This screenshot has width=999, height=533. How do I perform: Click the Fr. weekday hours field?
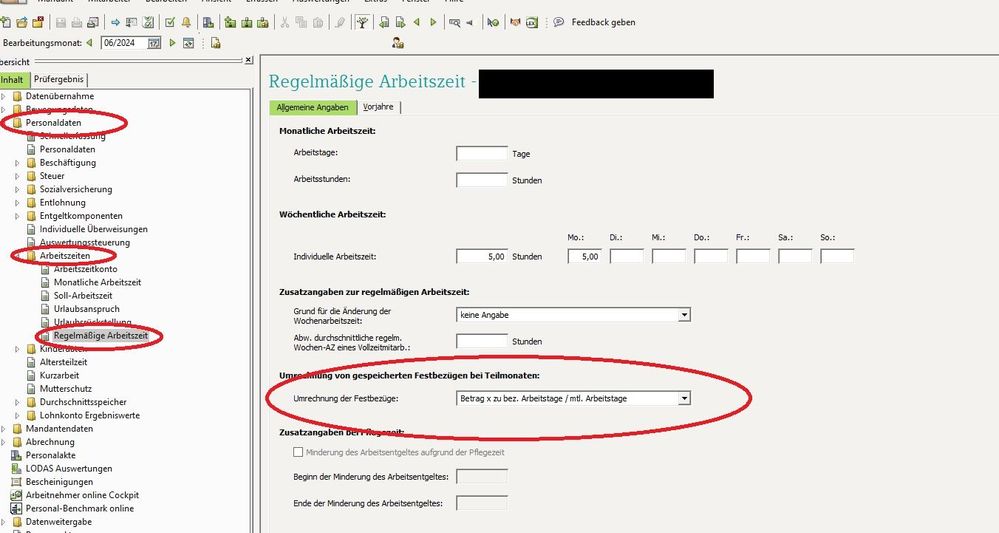click(x=752, y=257)
